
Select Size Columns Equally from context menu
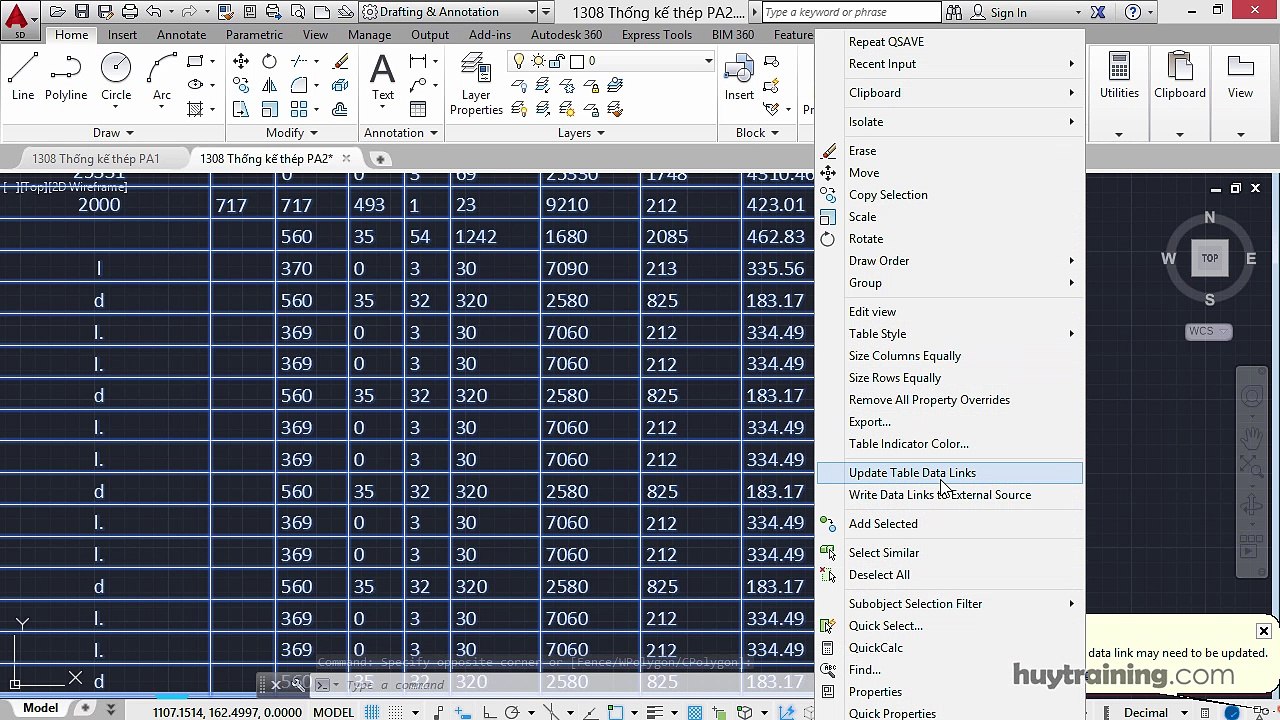coord(950,356)
